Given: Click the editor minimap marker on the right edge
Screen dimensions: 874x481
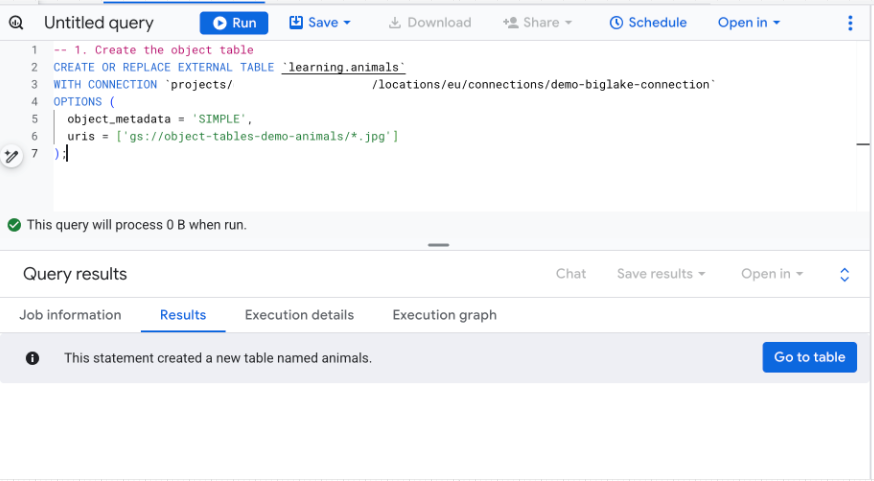Looking at the screenshot, I should pyautogui.click(x=863, y=144).
